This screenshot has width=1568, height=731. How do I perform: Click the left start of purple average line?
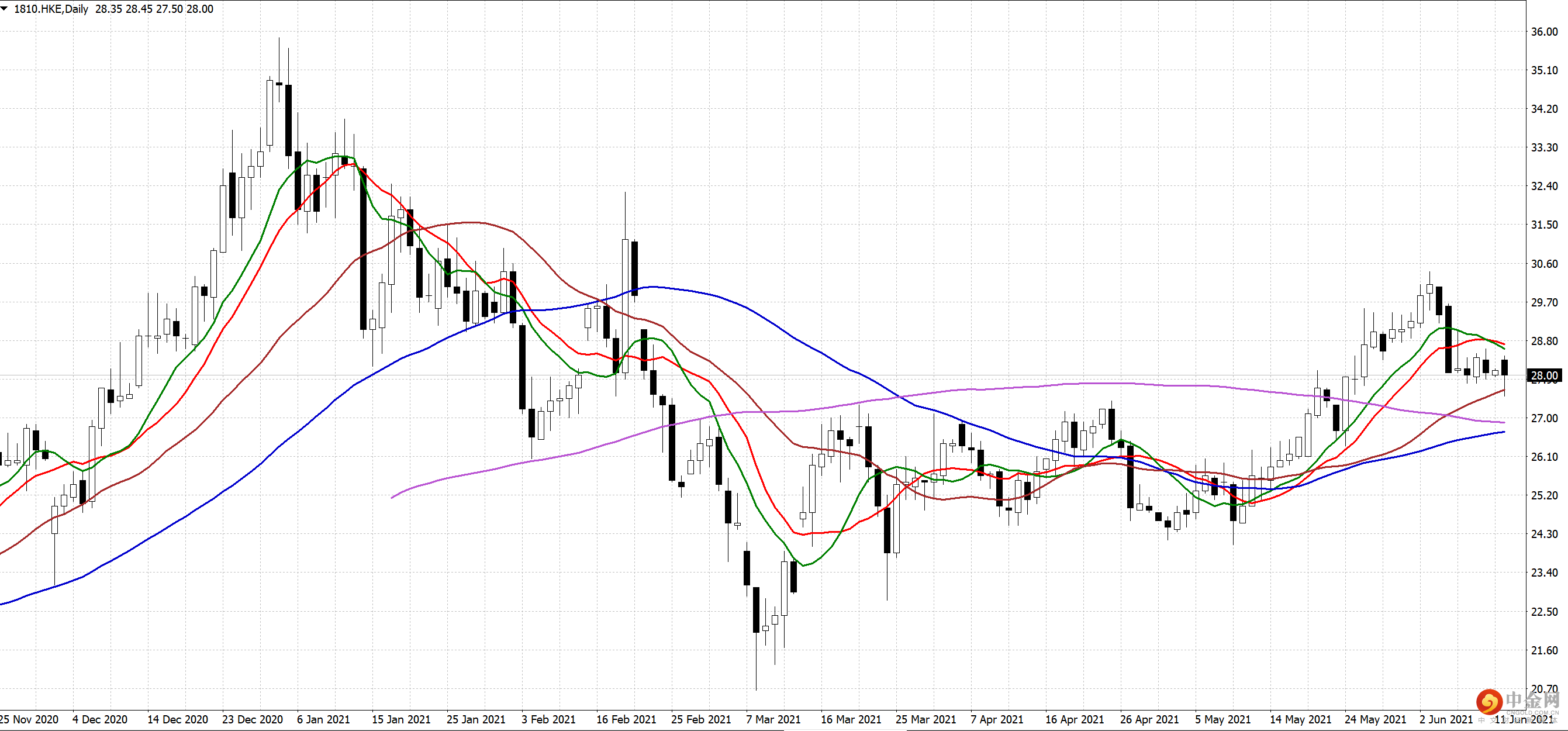(x=393, y=497)
